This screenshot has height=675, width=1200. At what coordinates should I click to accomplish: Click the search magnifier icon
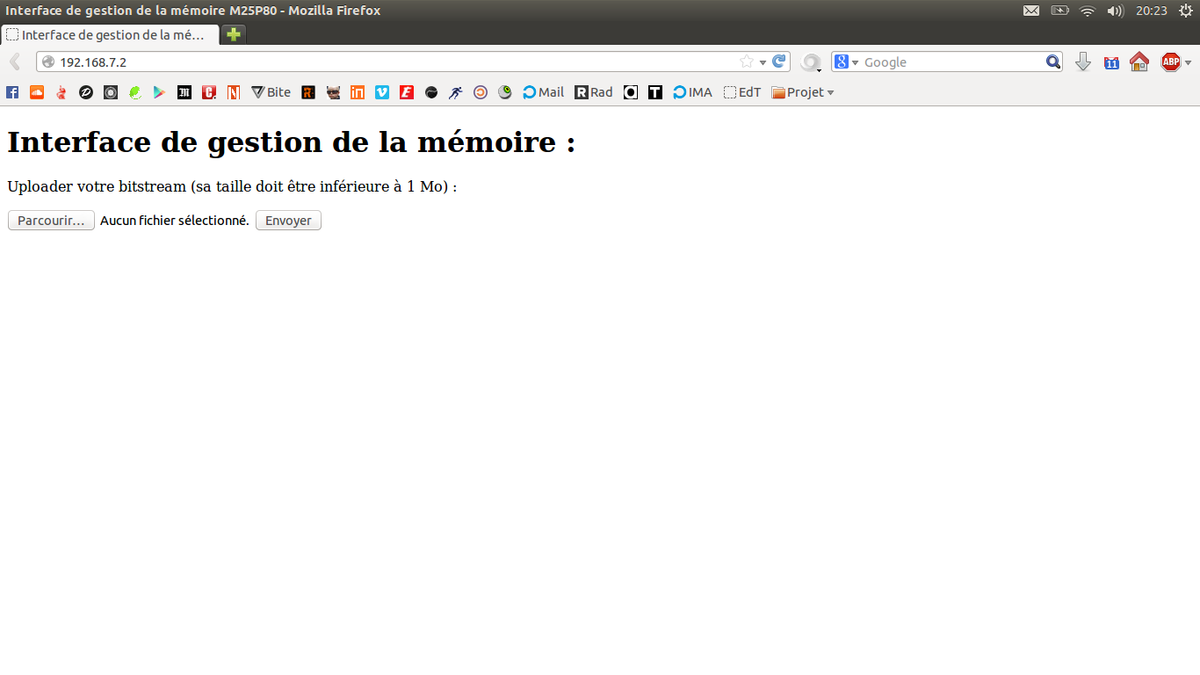click(x=1053, y=62)
